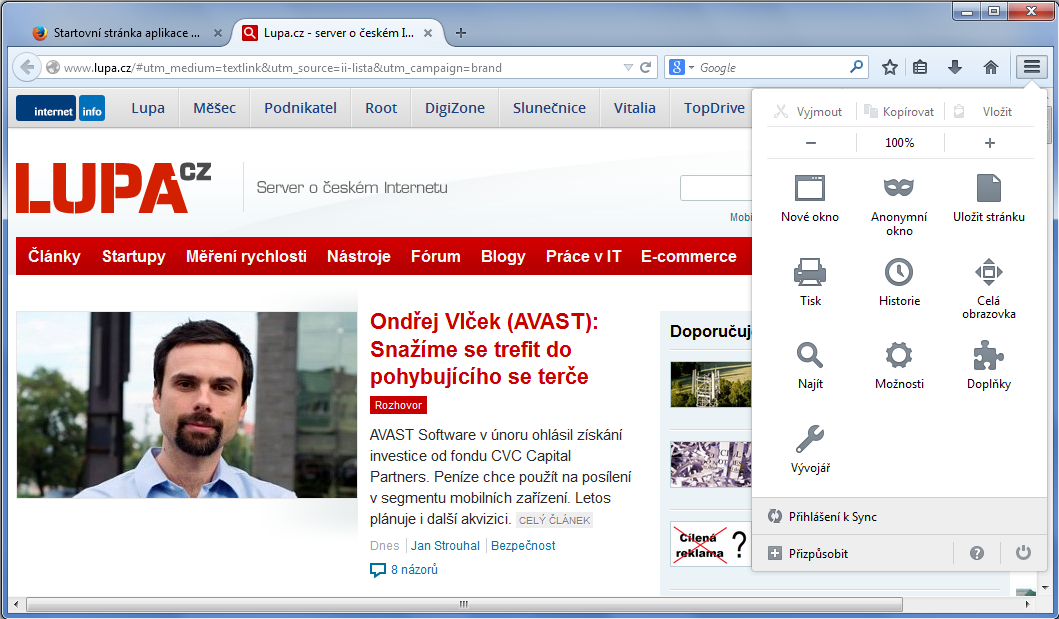Image resolution: width=1059 pixels, height=619 pixels.
Task: Open DigiZone in top site bar
Action: pyautogui.click(x=455, y=108)
